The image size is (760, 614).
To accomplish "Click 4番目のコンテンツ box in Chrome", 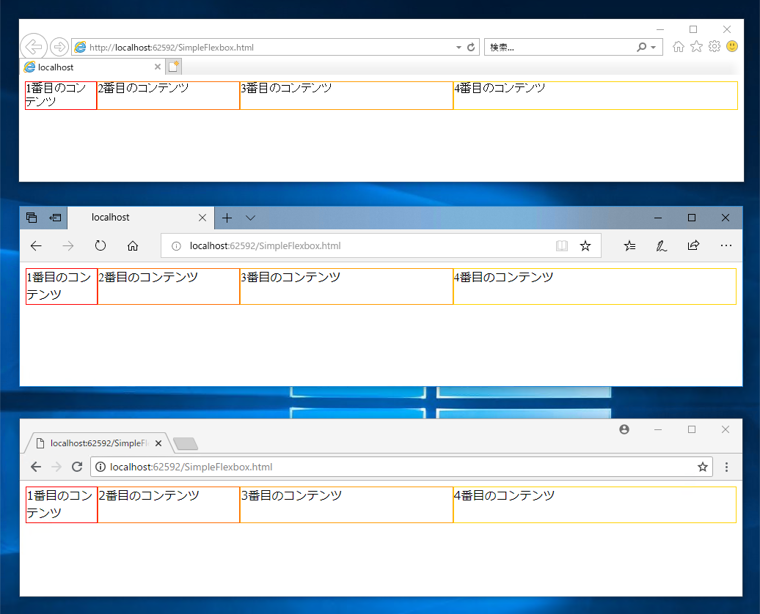I will (x=595, y=504).
